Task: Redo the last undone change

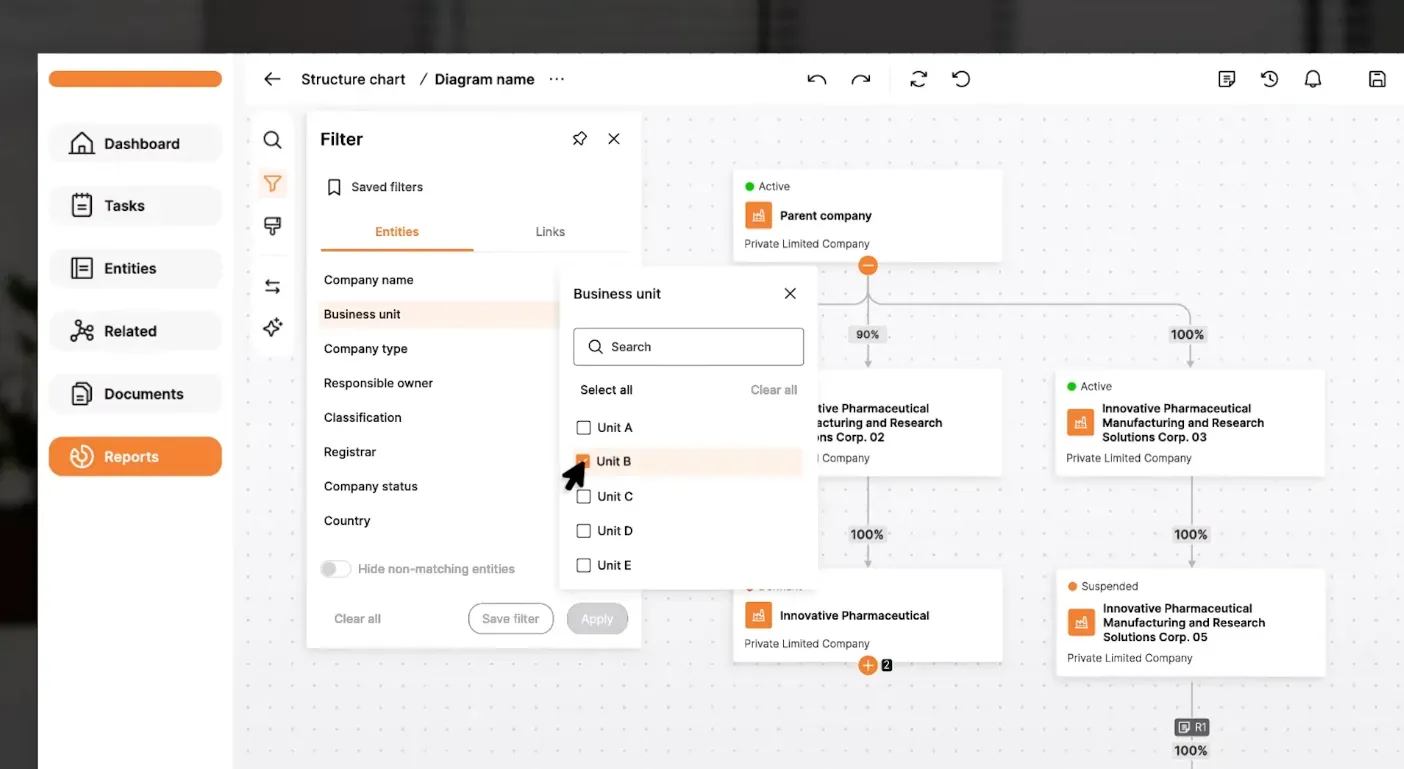Action: (861, 79)
